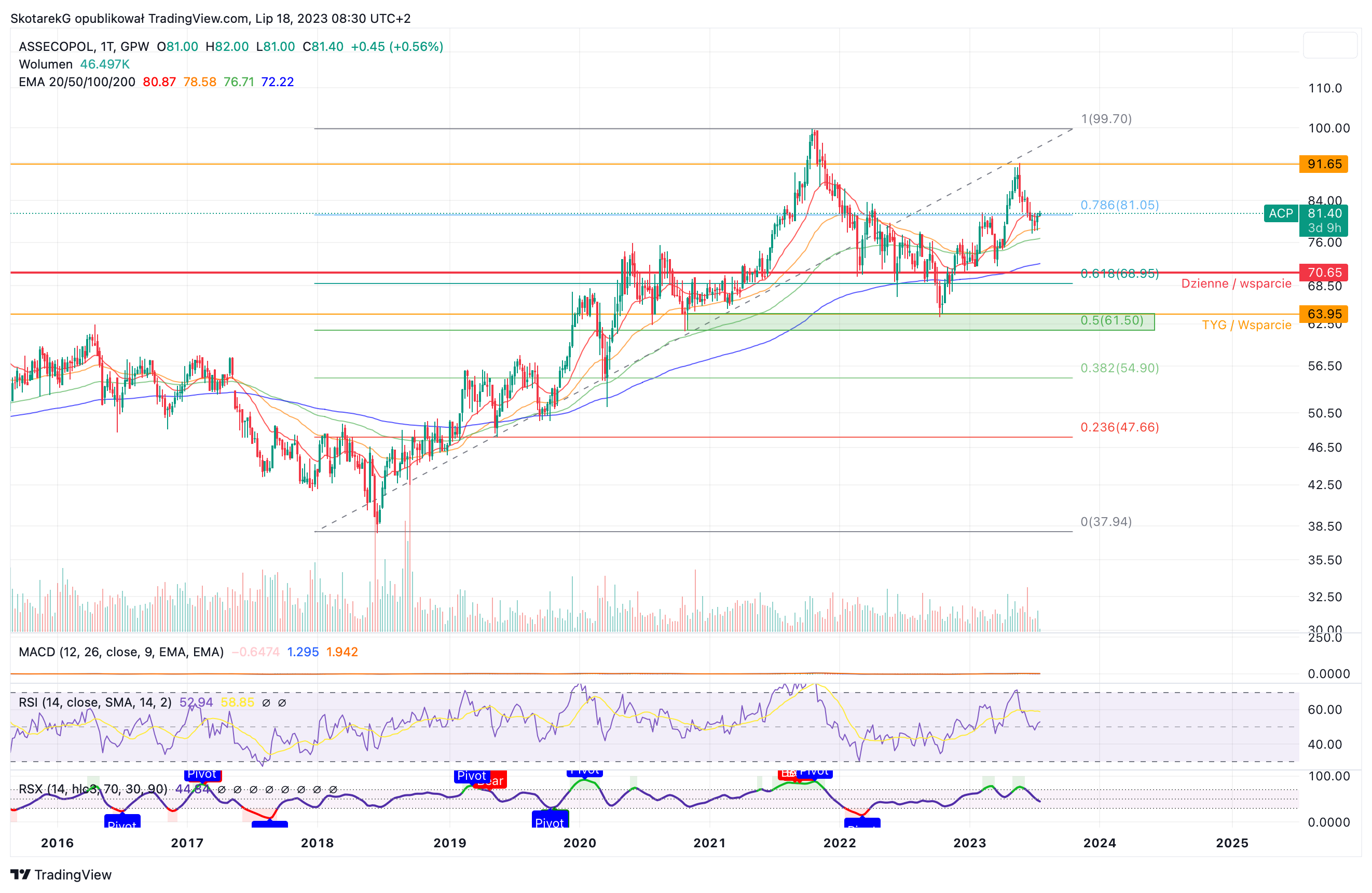Screen dimensions: 1372x893
Task: Click the Fibonacci 0.618(68.95) level label
Action: (x=1119, y=274)
